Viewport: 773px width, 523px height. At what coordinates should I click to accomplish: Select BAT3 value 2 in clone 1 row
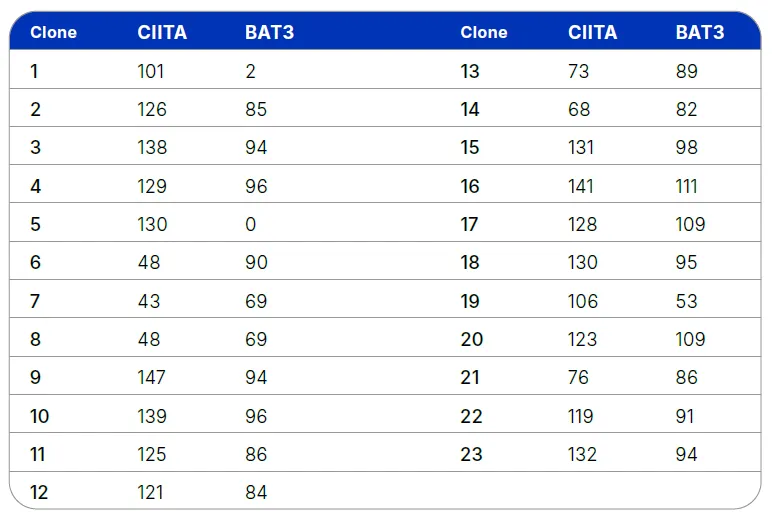click(250, 72)
